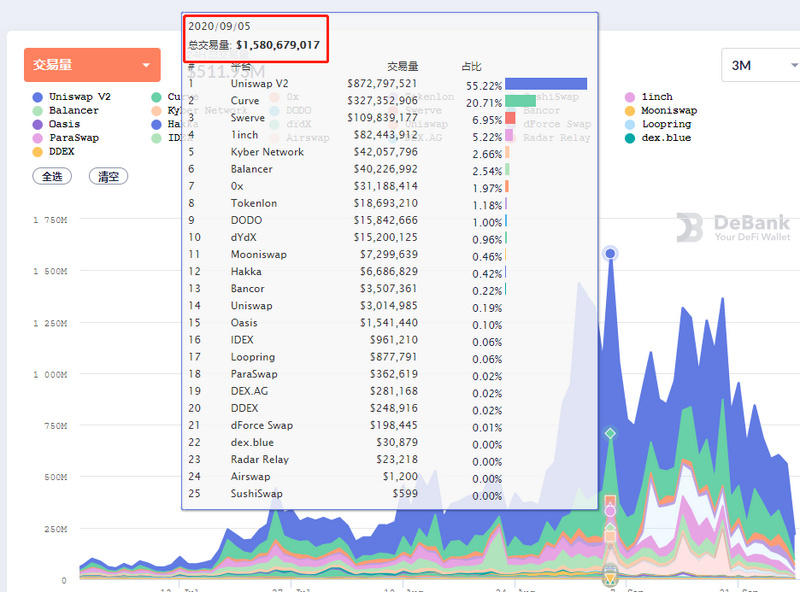This screenshot has width=800, height=592.
Task: Select the orange 交易量 tab
Action: point(92,64)
